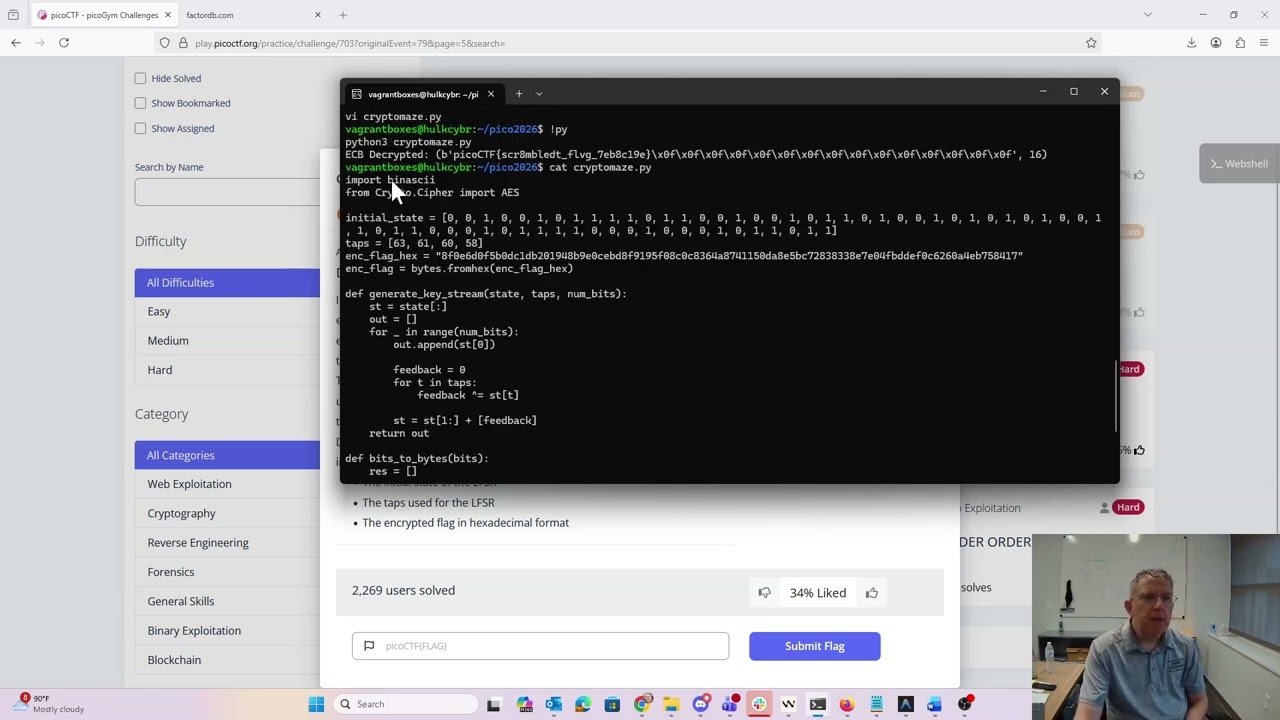
Task: Open Slack from the taskbar
Action: click(x=759, y=704)
